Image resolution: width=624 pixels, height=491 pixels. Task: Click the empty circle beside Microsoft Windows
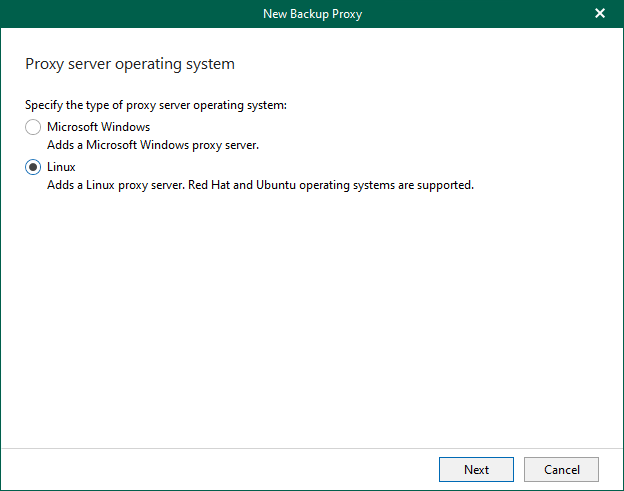tap(33, 127)
